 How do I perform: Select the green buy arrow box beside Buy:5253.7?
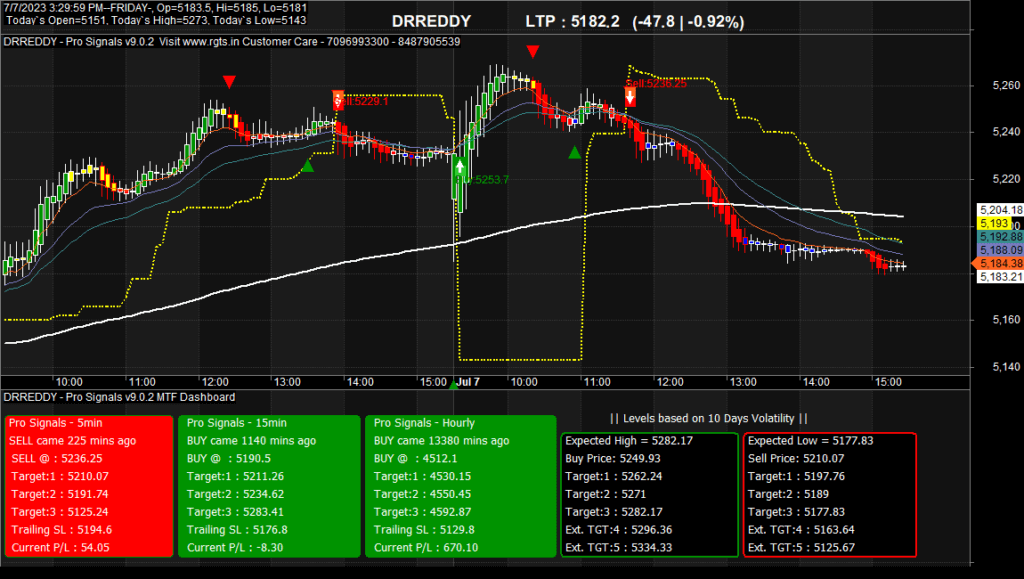[x=460, y=166]
